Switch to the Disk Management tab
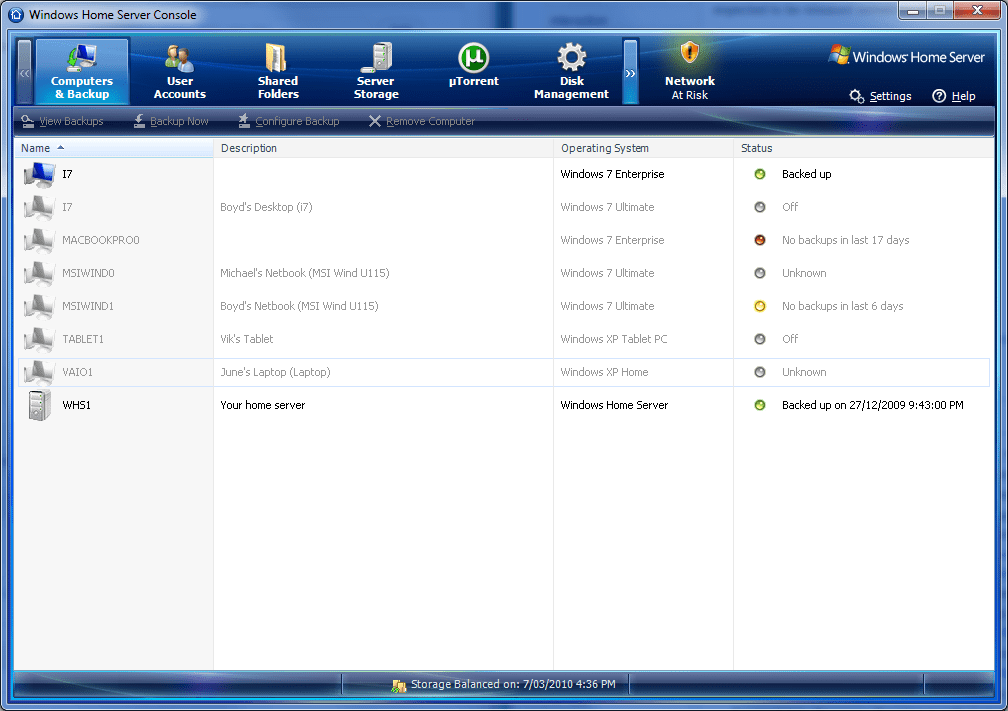This screenshot has width=1008, height=711. [572, 71]
